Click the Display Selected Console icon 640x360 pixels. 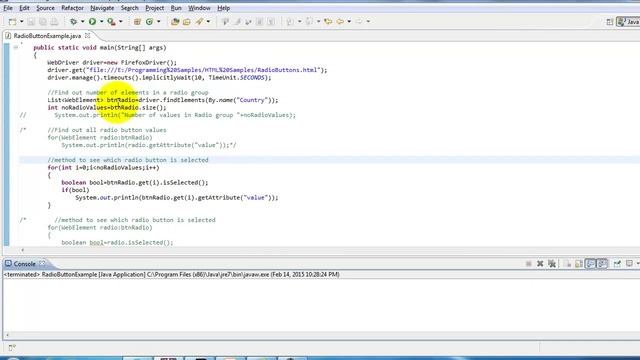pyautogui.click(x=629, y=264)
